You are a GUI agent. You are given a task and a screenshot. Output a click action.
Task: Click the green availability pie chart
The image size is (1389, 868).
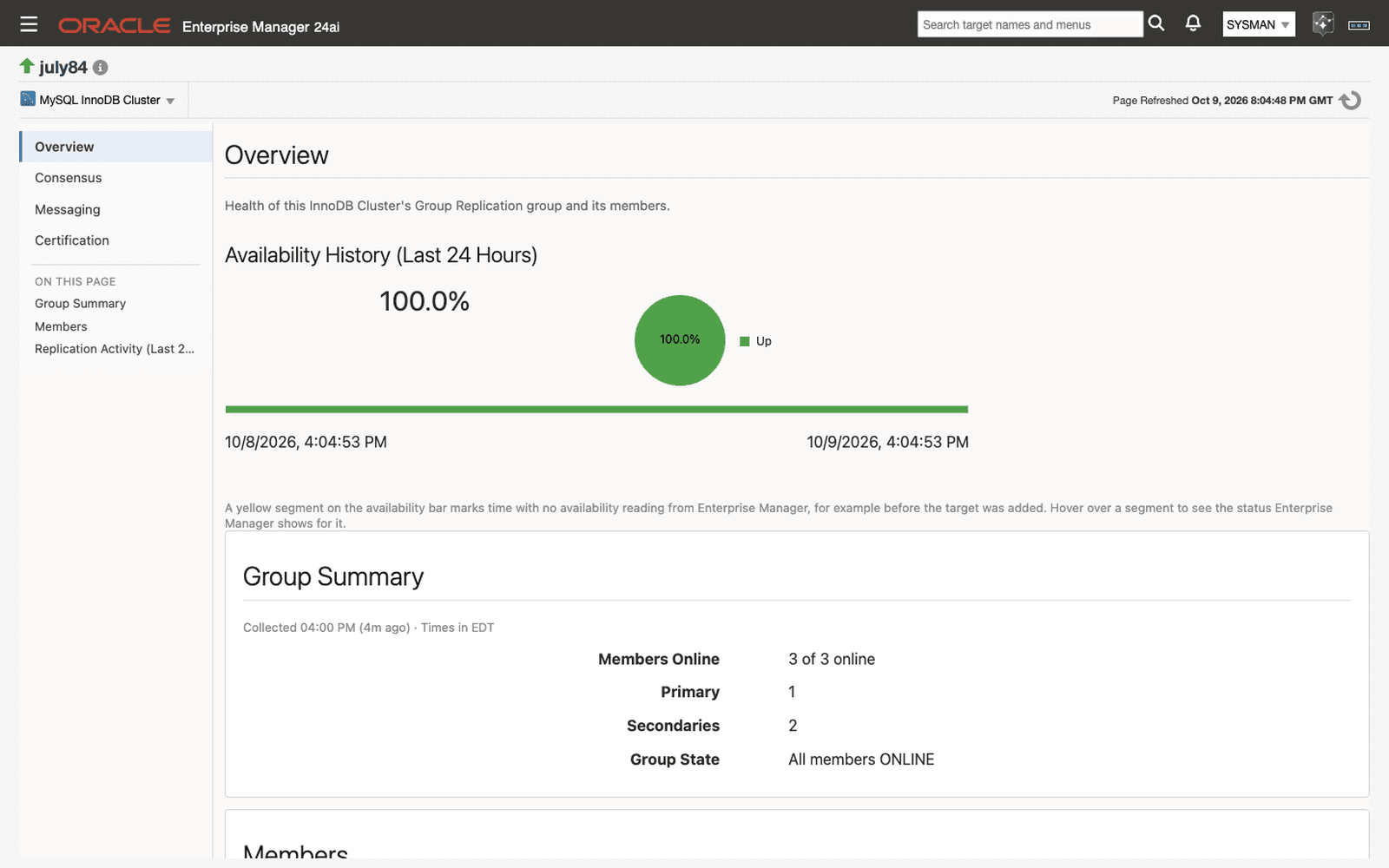(680, 340)
